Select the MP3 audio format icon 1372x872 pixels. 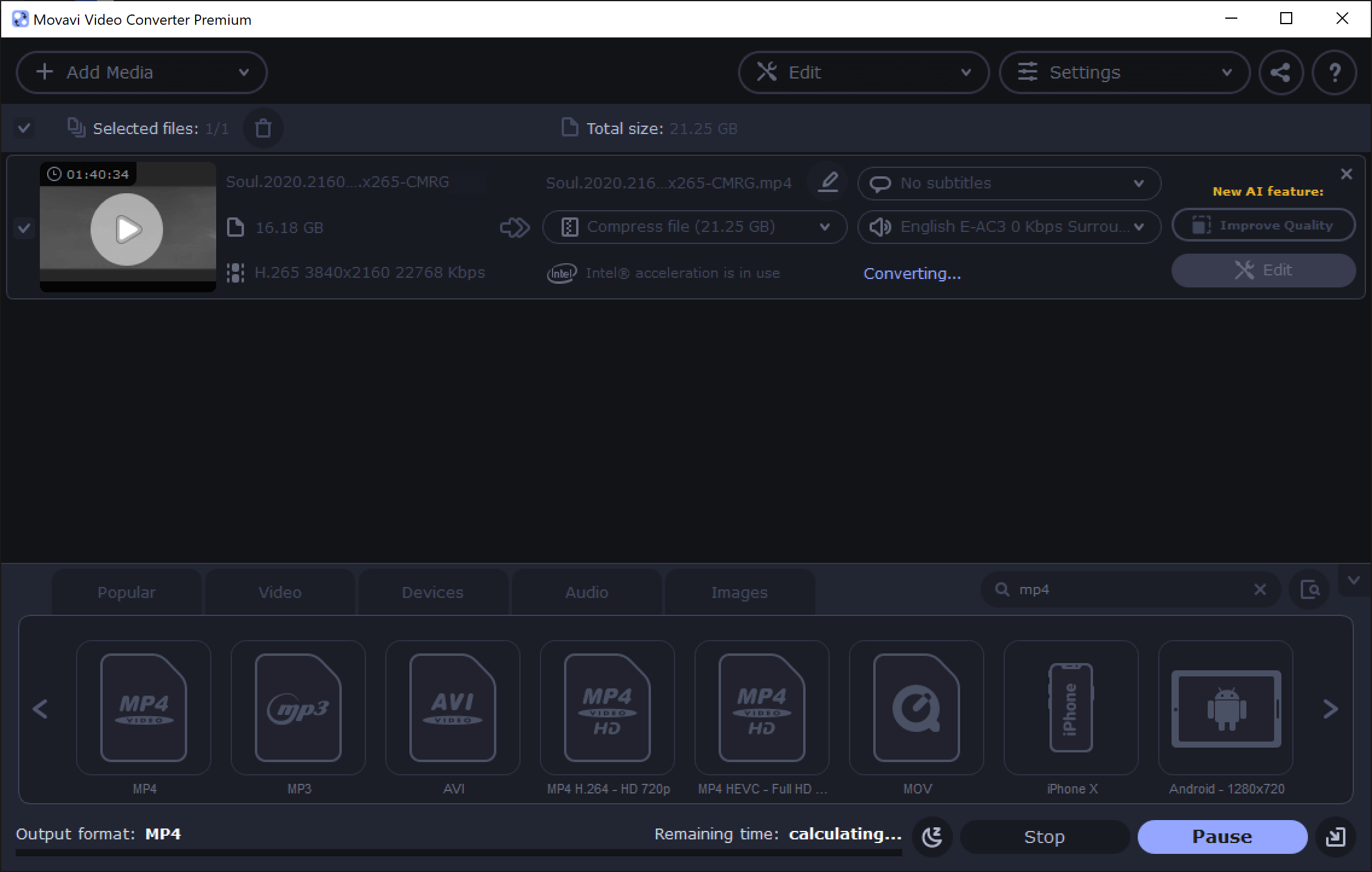pyautogui.click(x=298, y=708)
